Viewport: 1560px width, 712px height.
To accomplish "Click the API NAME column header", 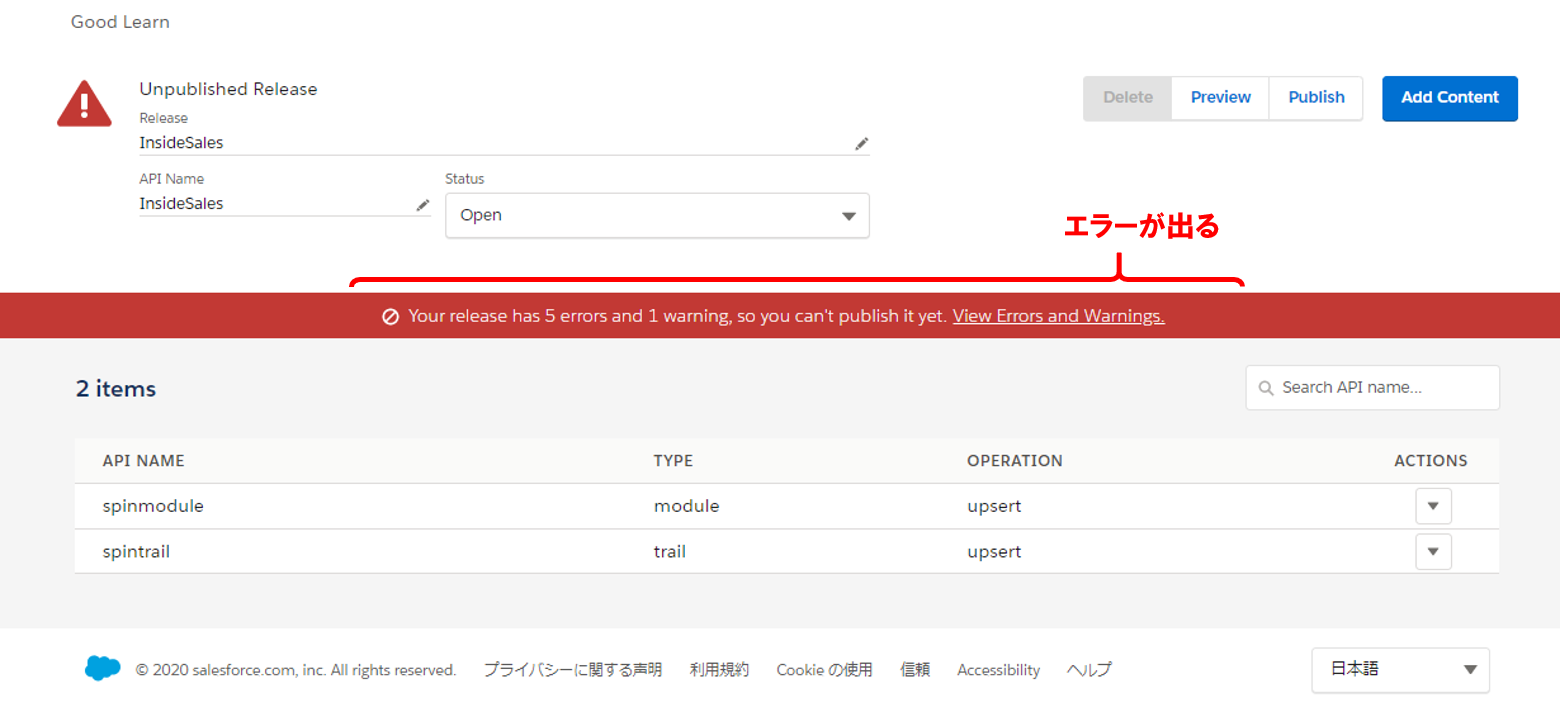I will click(143, 461).
